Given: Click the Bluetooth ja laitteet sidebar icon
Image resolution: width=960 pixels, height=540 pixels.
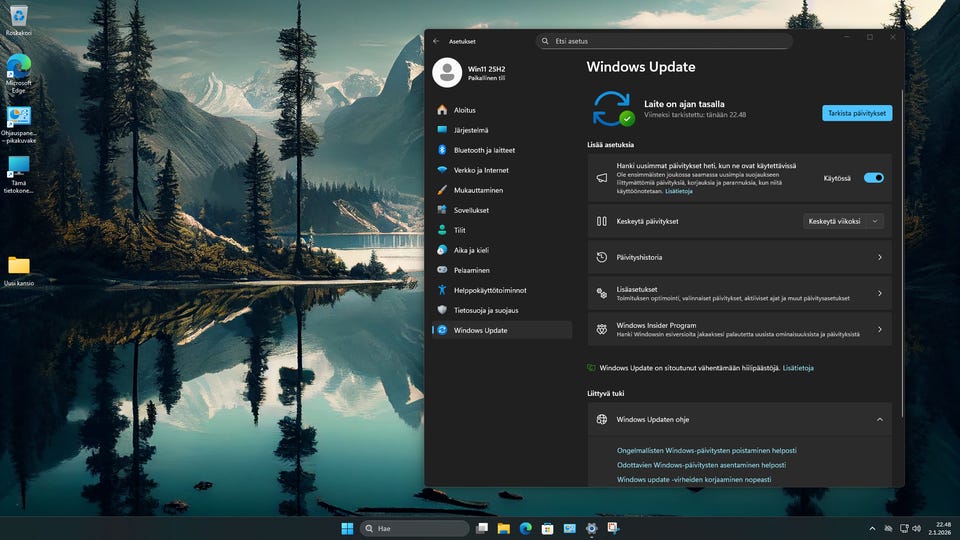Looking at the screenshot, I should coord(442,150).
